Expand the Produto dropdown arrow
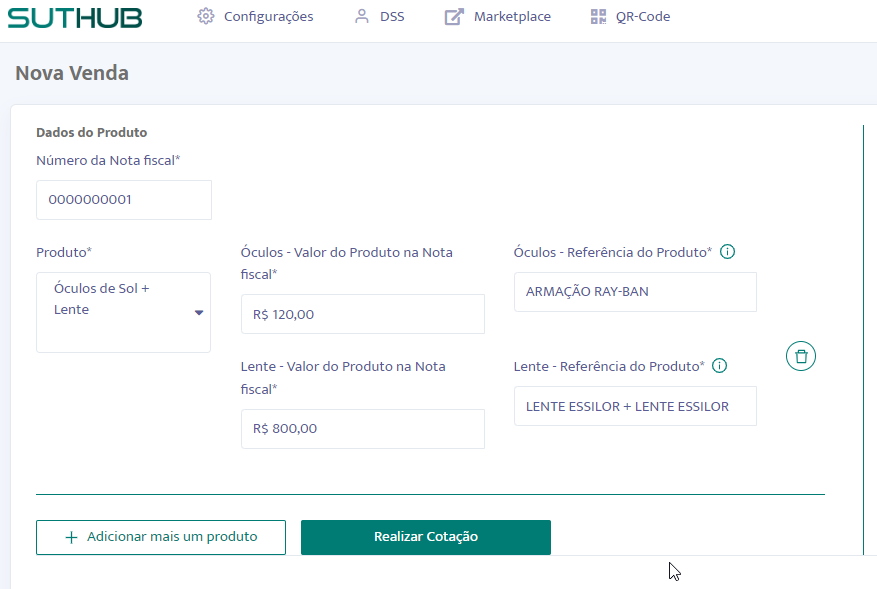 click(199, 313)
